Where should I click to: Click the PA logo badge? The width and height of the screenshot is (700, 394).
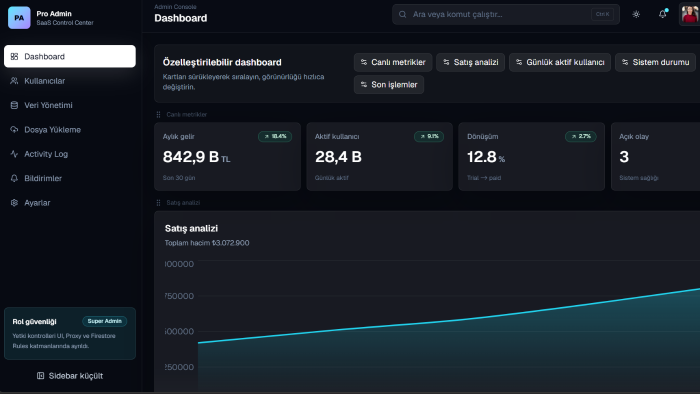19,18
